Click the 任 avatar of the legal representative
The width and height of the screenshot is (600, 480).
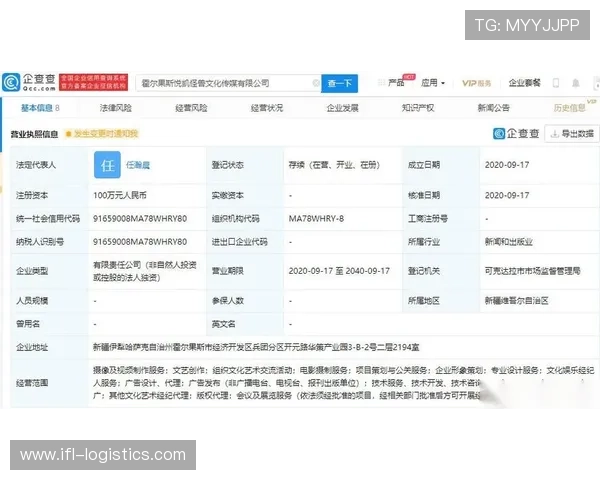[107, 165]
